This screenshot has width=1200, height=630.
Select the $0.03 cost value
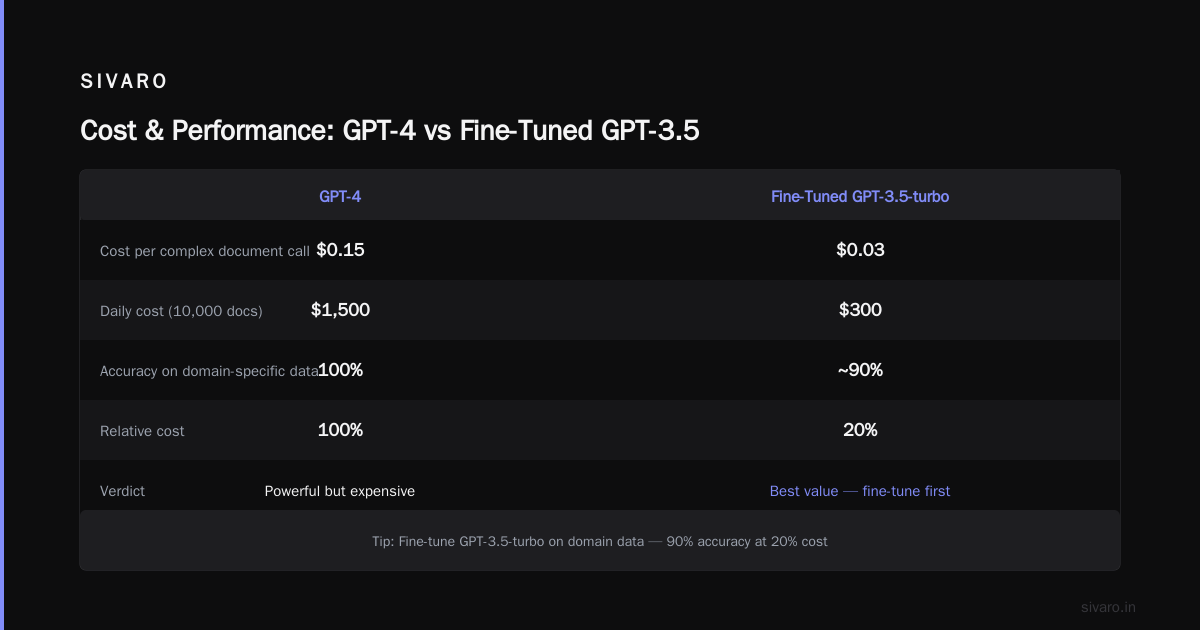coord(860,250)
